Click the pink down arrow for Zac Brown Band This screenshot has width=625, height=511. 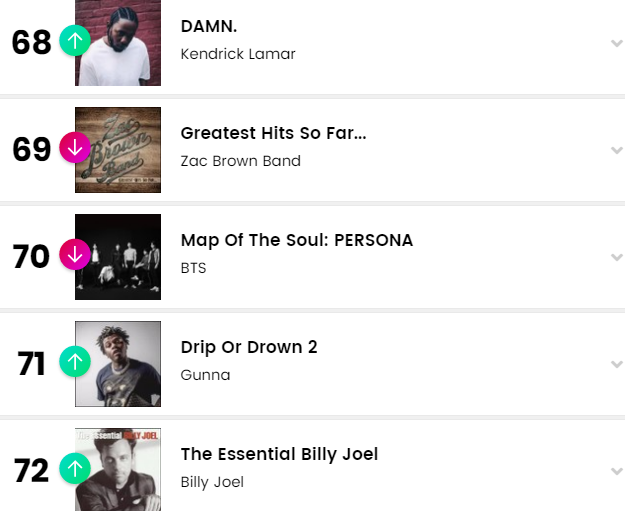75,148
